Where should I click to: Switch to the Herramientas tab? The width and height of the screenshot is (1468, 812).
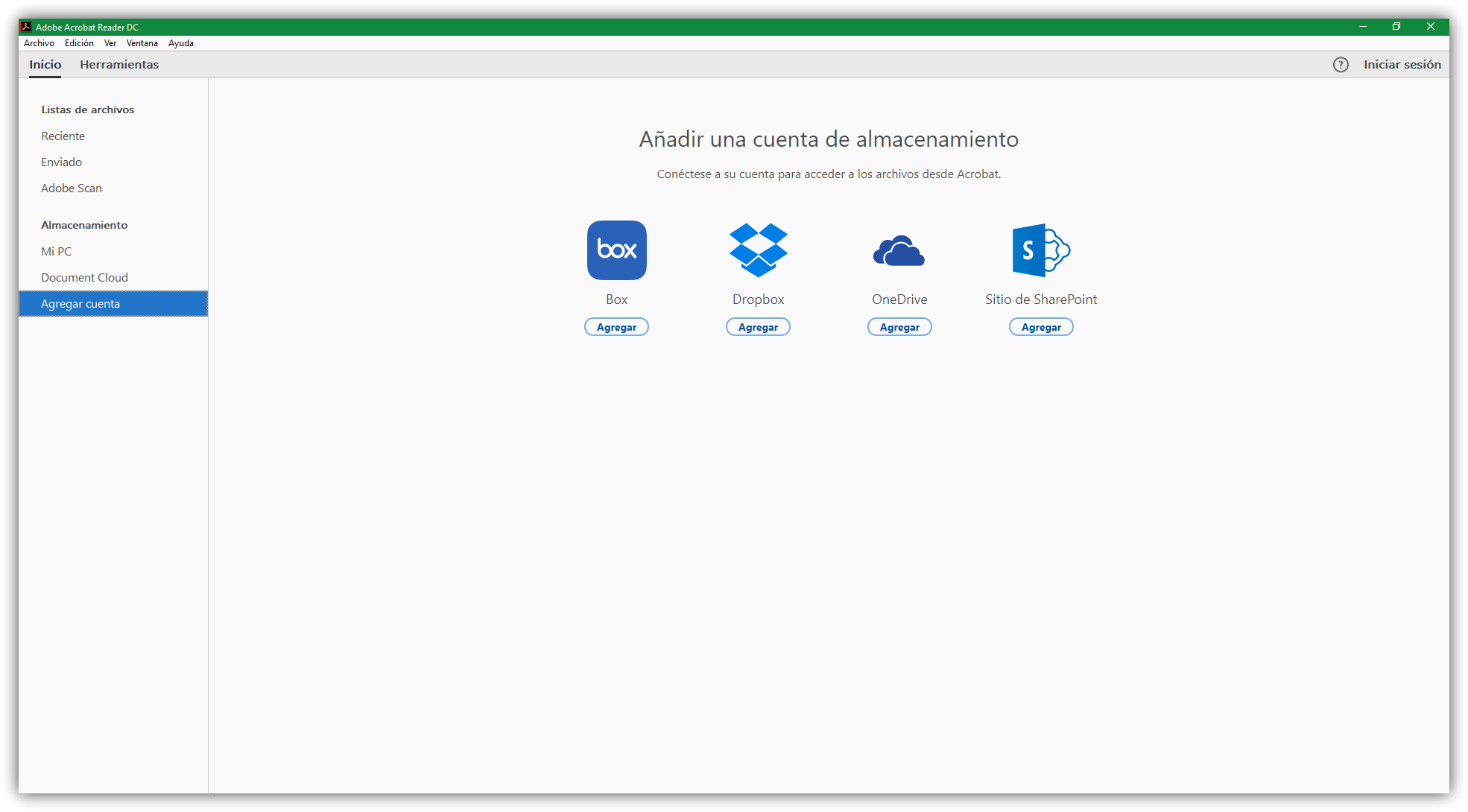point(119,65)
